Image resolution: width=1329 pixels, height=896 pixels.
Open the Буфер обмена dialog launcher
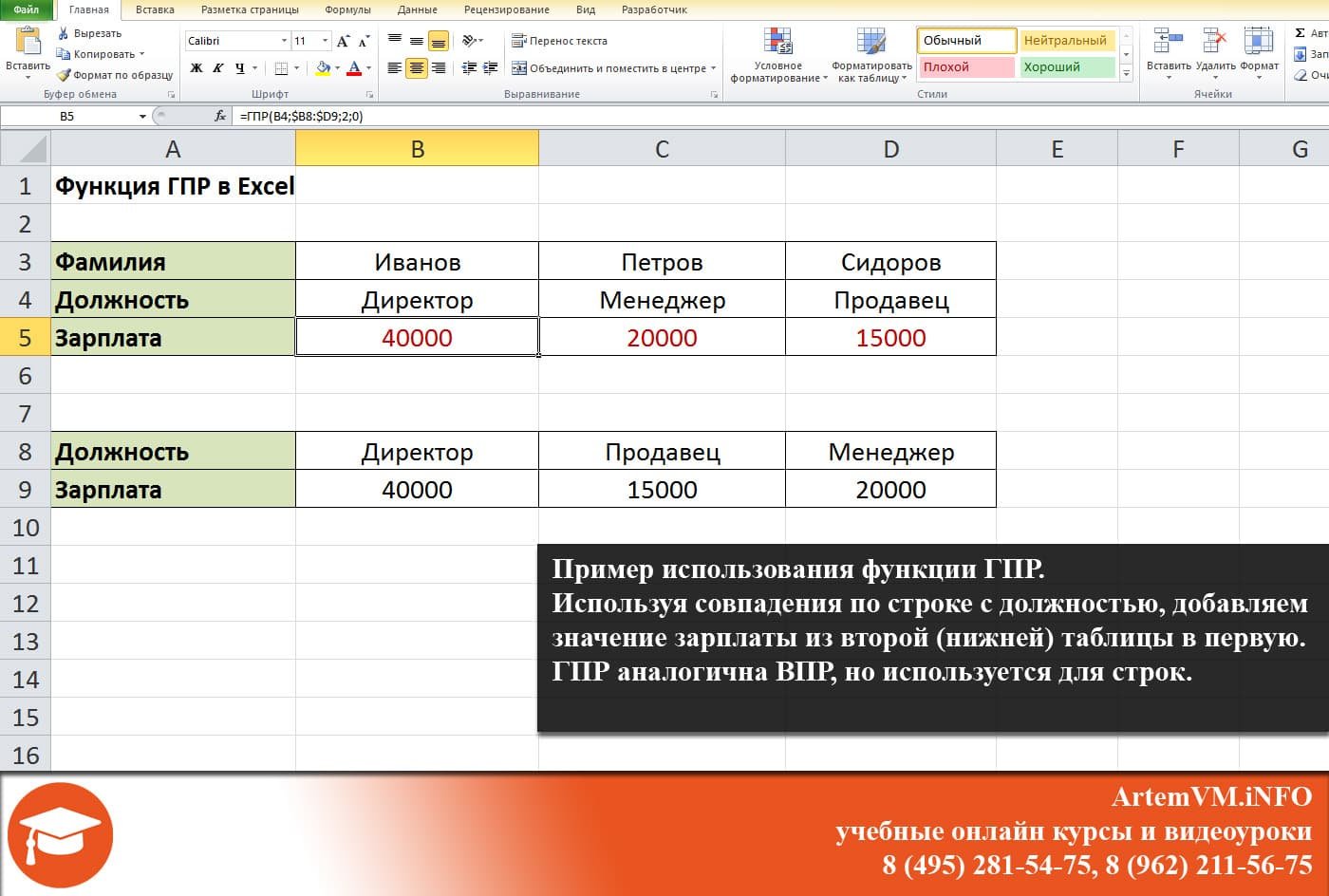click(172, 95)
